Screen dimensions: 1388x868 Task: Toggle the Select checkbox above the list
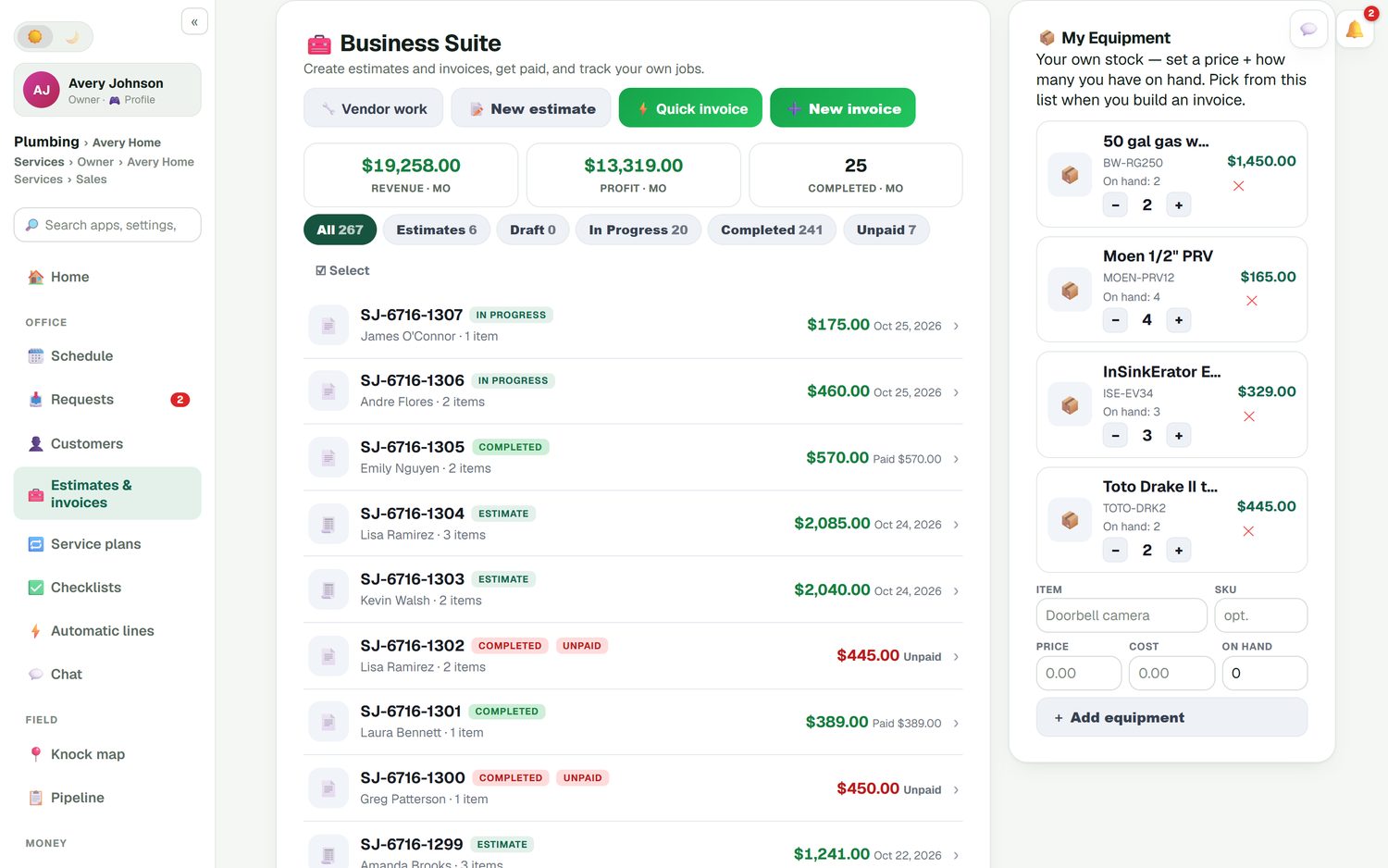click(x=342, y=270)
